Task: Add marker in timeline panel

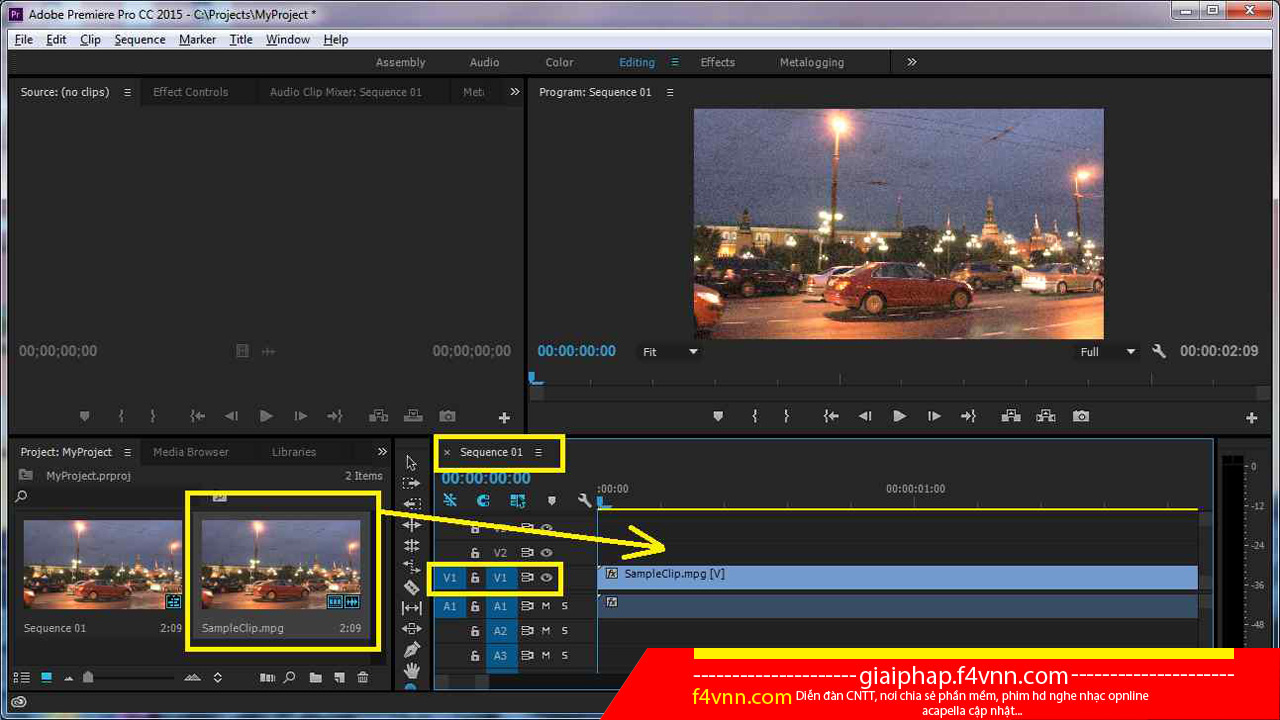Action: 551,501
